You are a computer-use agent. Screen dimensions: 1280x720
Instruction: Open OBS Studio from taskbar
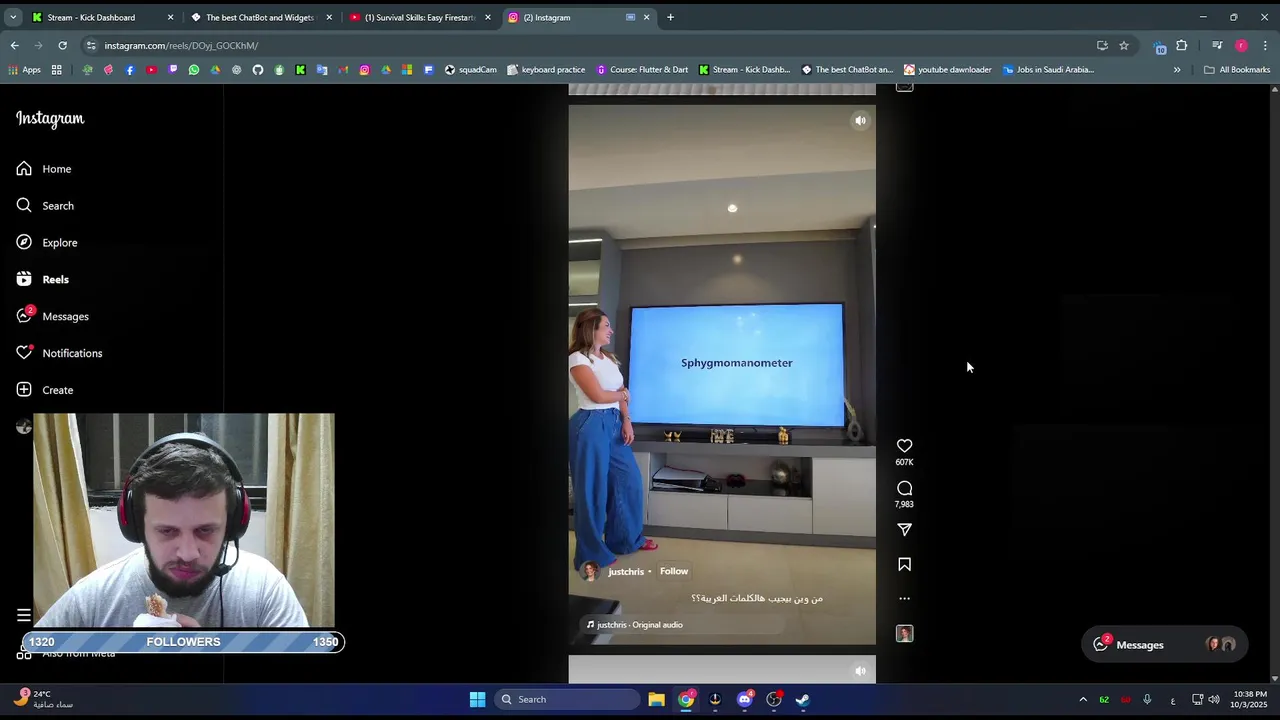(774, 699)
